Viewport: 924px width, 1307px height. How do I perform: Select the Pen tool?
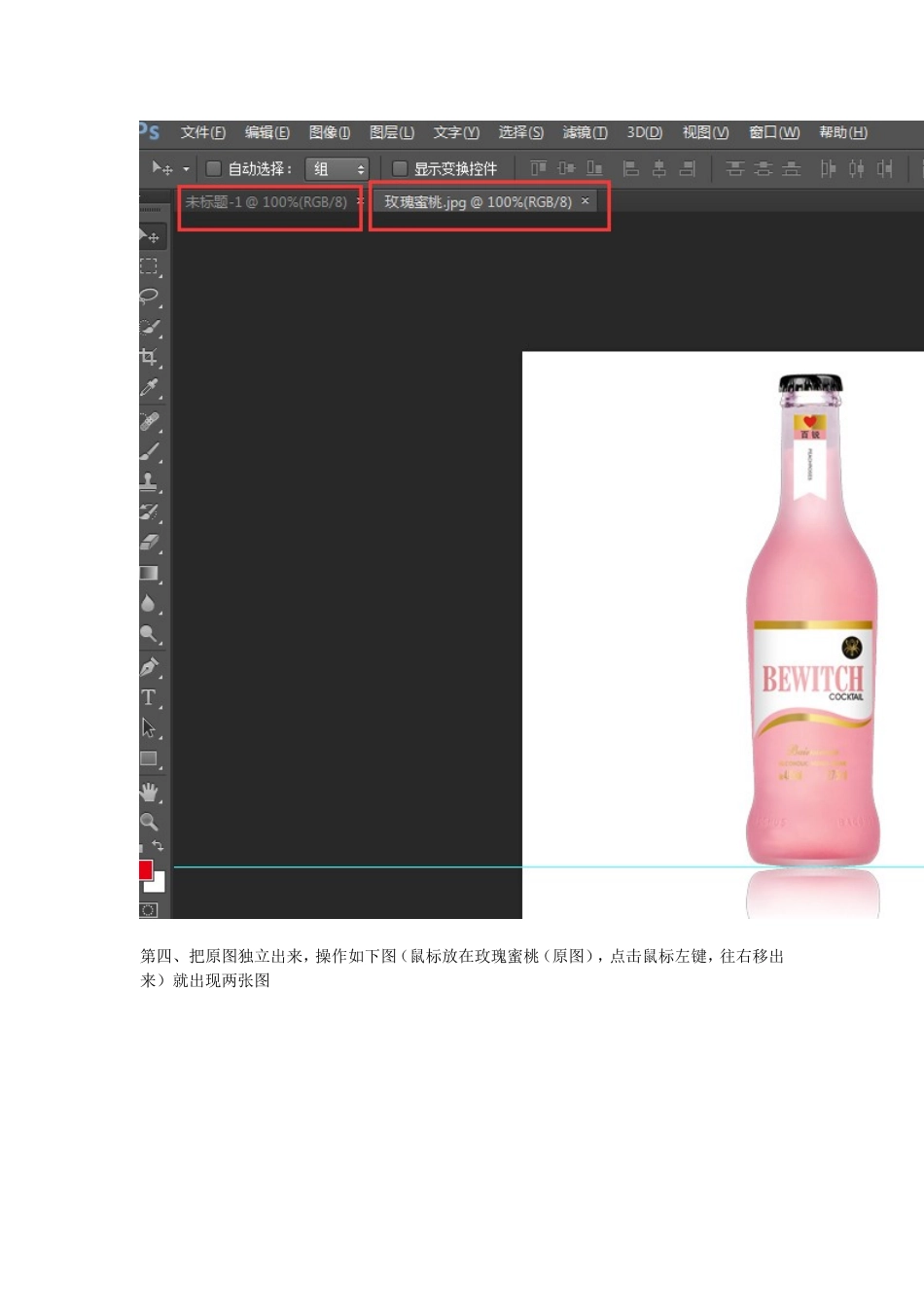point(149,667)
